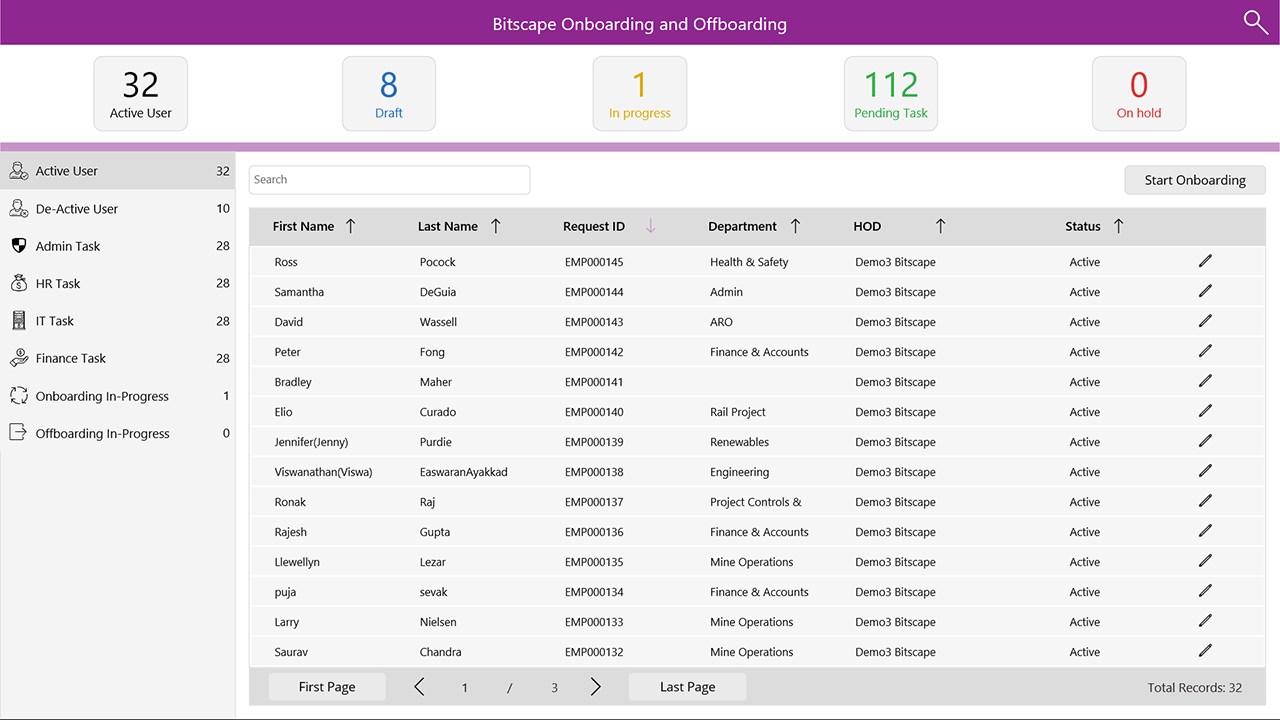Open the Active User sidebar section
The image size is (1280, 720).
118,171
